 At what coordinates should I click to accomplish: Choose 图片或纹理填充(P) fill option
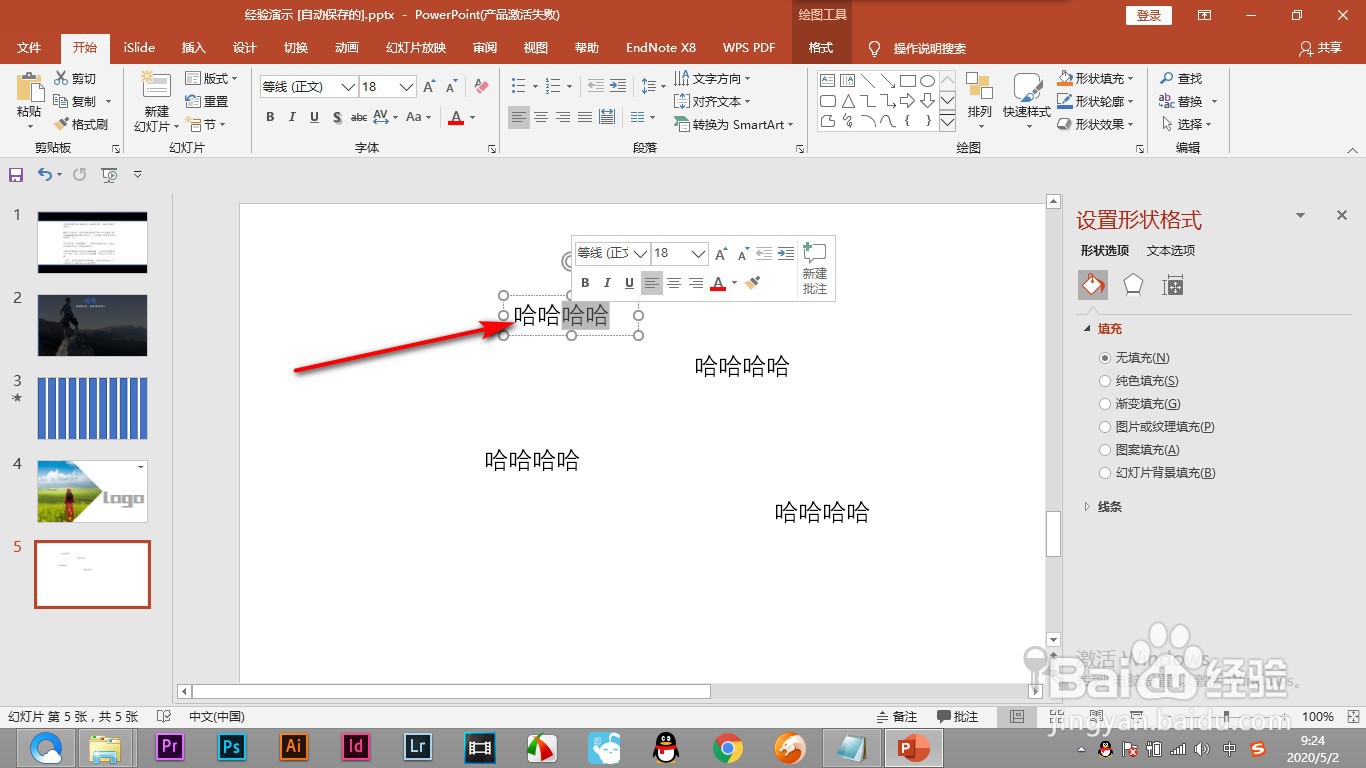pyautogui.click(x=1105, y=426)
